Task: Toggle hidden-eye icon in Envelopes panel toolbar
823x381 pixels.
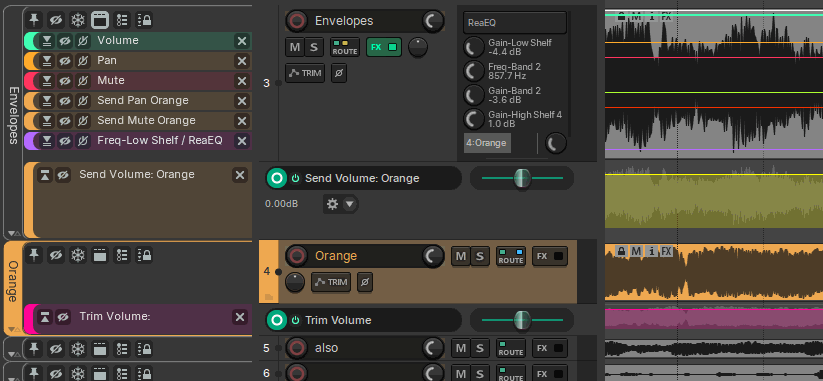Action: [x=56, y=20]
